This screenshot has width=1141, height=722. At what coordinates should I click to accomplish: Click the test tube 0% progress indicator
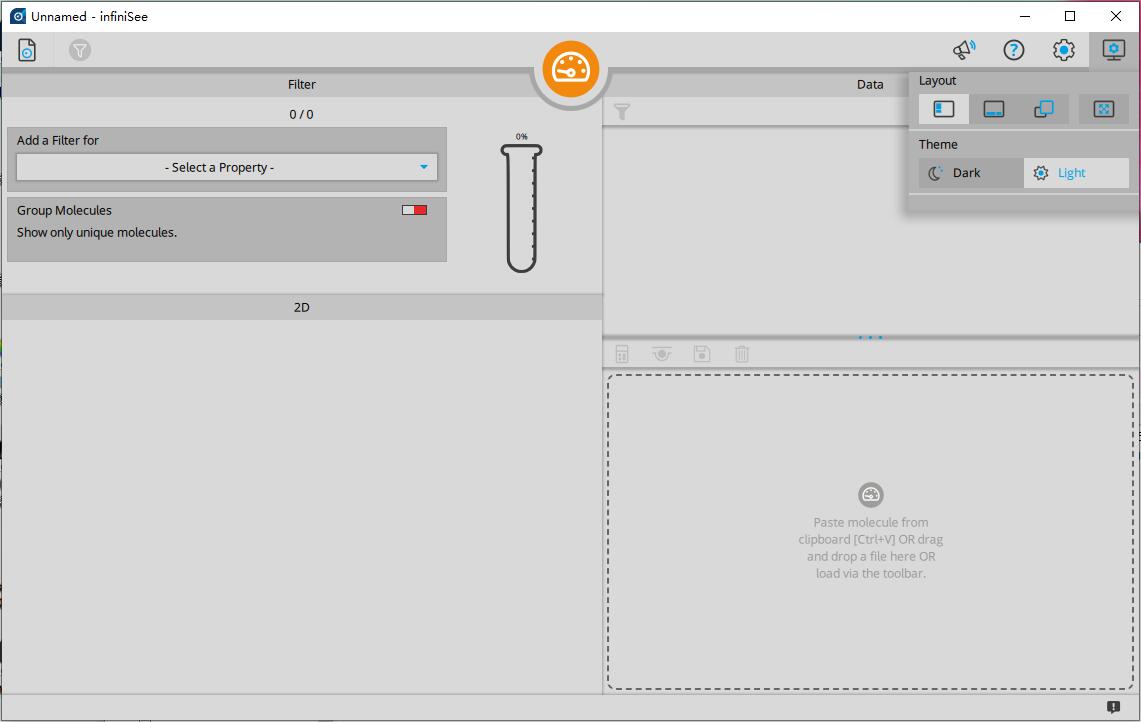click(x=522, y=204)
